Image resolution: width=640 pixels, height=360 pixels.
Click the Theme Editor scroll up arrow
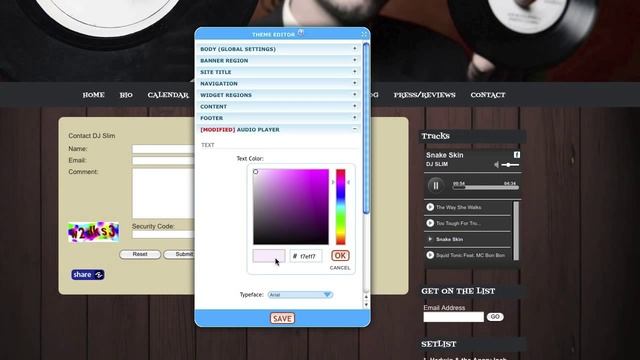366,297
